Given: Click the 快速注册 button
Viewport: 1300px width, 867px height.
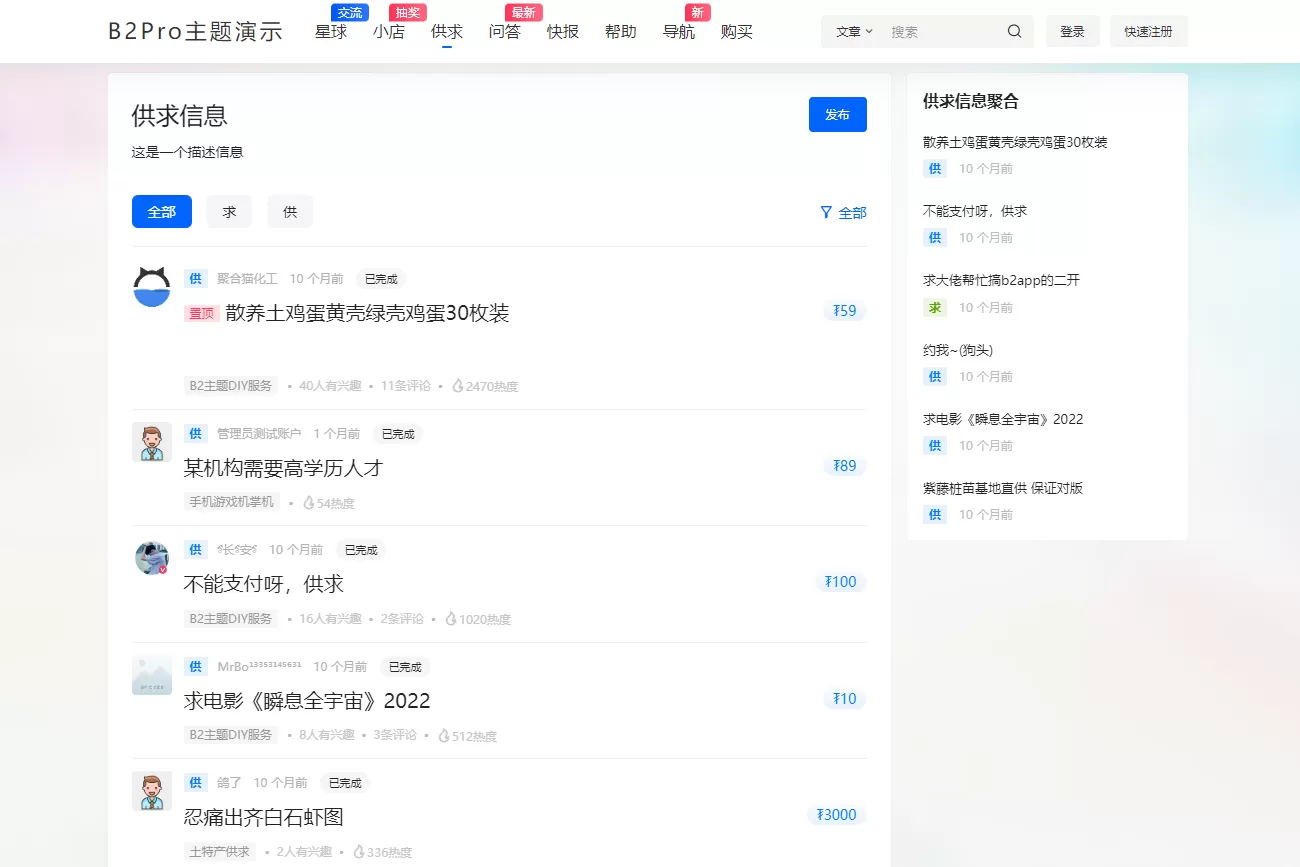Looking at the screenshot, I should point(1148,32).
